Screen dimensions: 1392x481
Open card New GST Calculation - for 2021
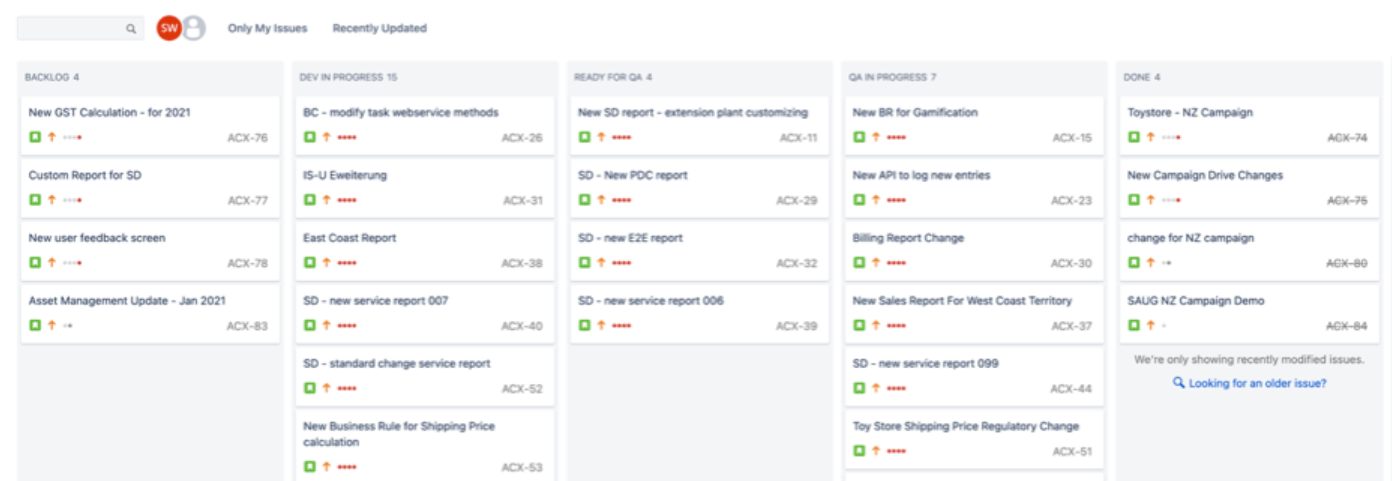(x=150, y=126)
